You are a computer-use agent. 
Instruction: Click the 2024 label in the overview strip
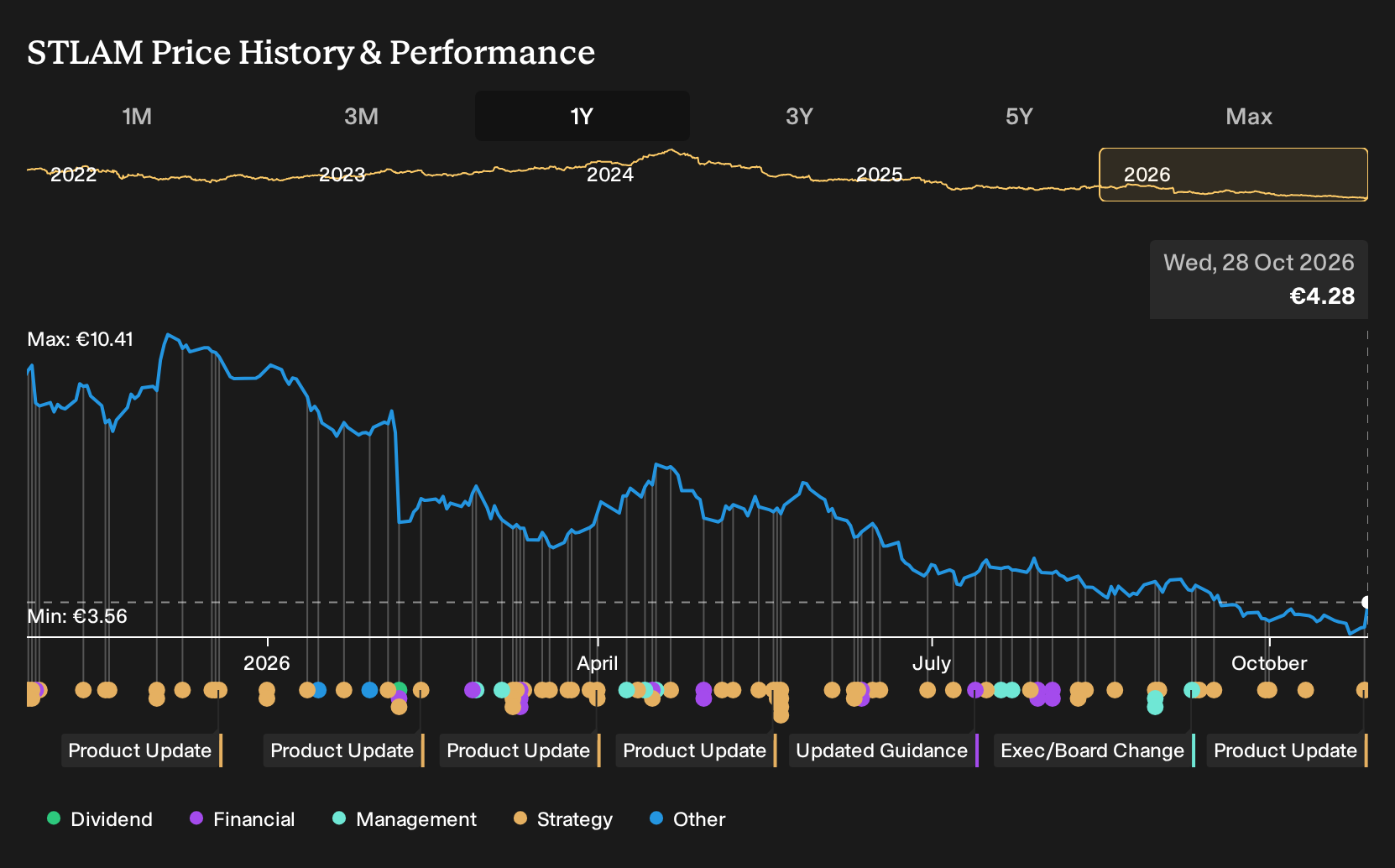point(610,175)
